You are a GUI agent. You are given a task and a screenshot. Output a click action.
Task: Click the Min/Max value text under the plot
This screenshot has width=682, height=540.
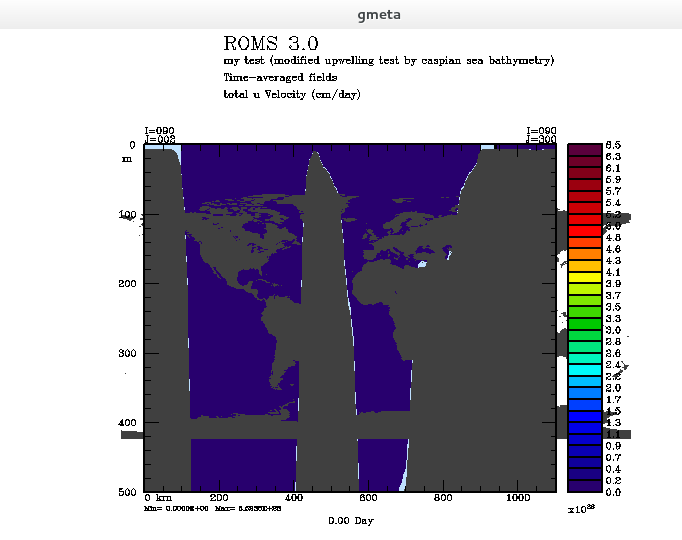213,508
